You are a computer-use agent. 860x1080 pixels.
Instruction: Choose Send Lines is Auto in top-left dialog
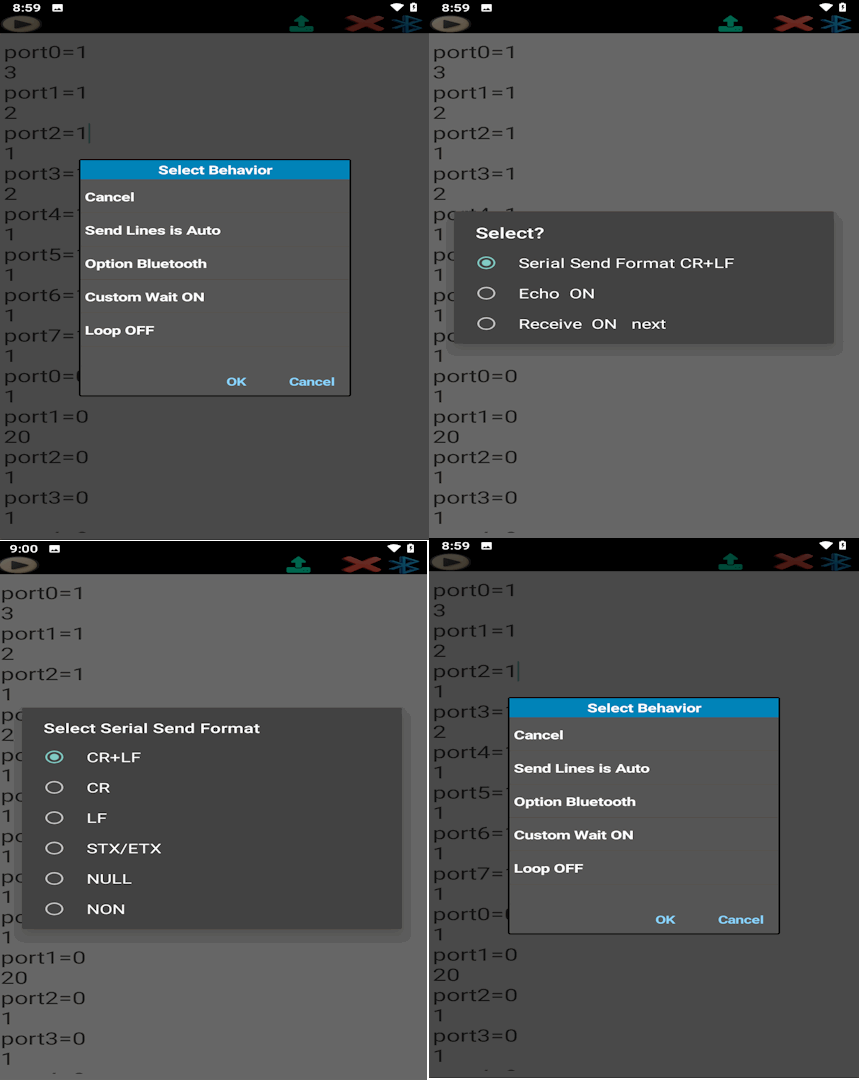coord(153,231)
